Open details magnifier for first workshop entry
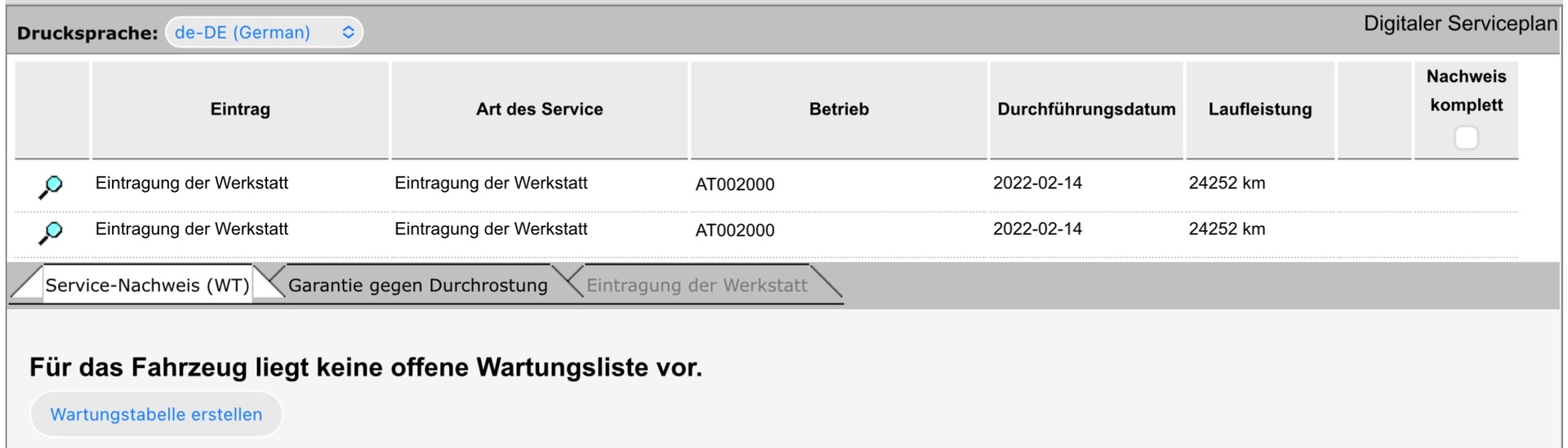The width and height of the screenshot is (1568, 448). [x=51, y=187]
